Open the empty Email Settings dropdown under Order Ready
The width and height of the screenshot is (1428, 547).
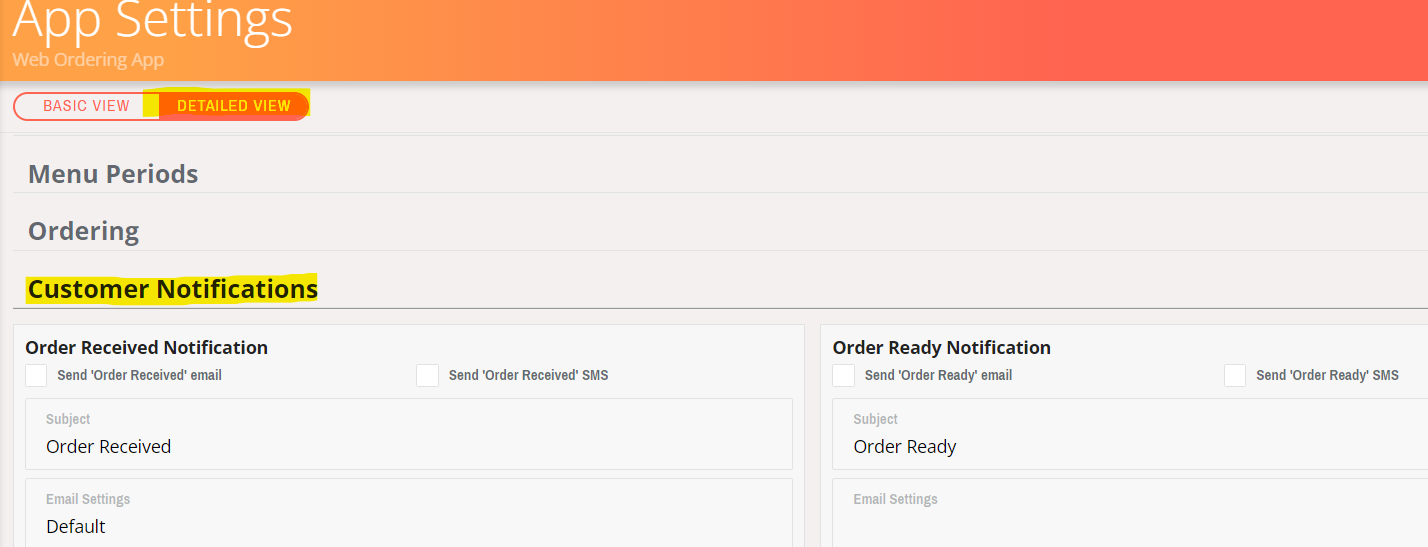point(1130,513)
